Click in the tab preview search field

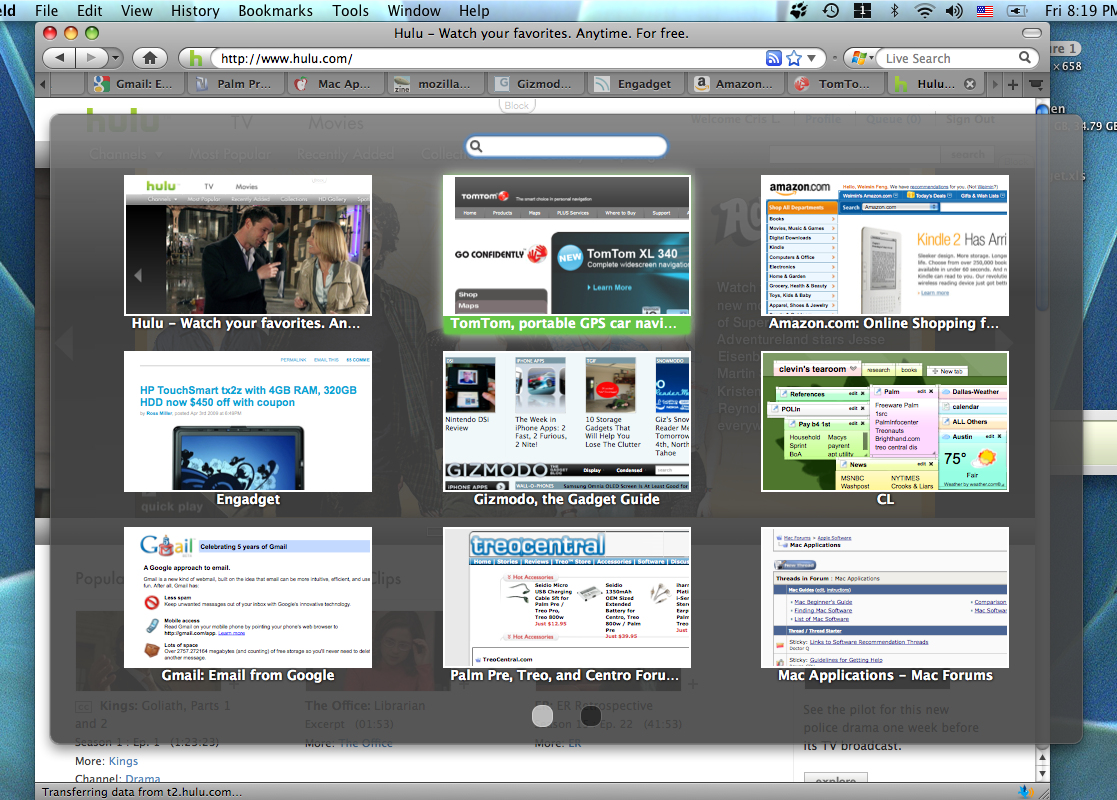coord(567,146)
